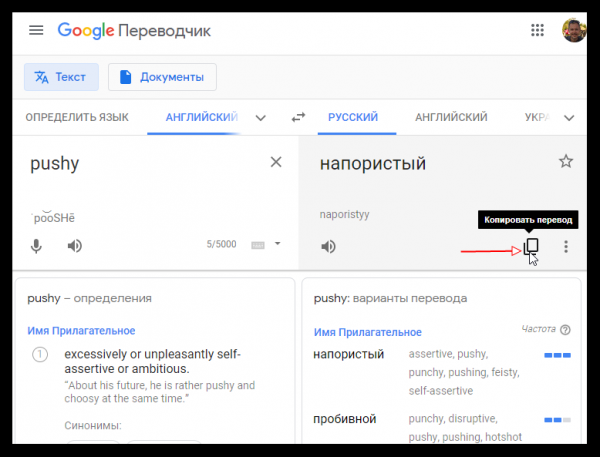Viewport: 600px width, 457px height.
Task: Open the Частота help icon
Action: [x=566, y=330]
